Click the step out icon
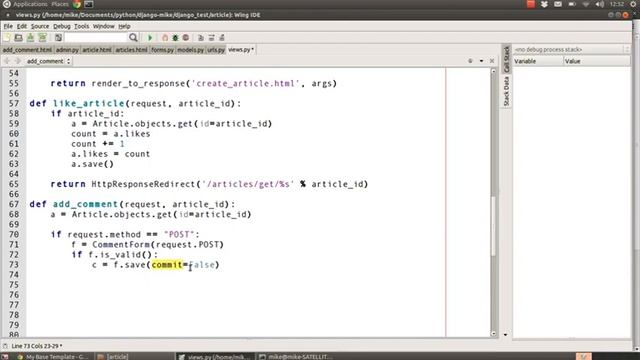 click(222, 38)
